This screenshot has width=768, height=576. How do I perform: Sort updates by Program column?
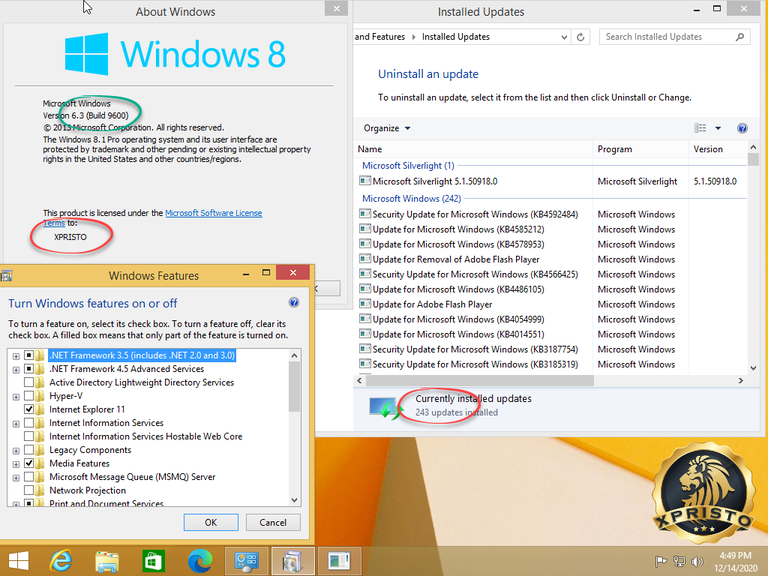click(x=641, y=149)
